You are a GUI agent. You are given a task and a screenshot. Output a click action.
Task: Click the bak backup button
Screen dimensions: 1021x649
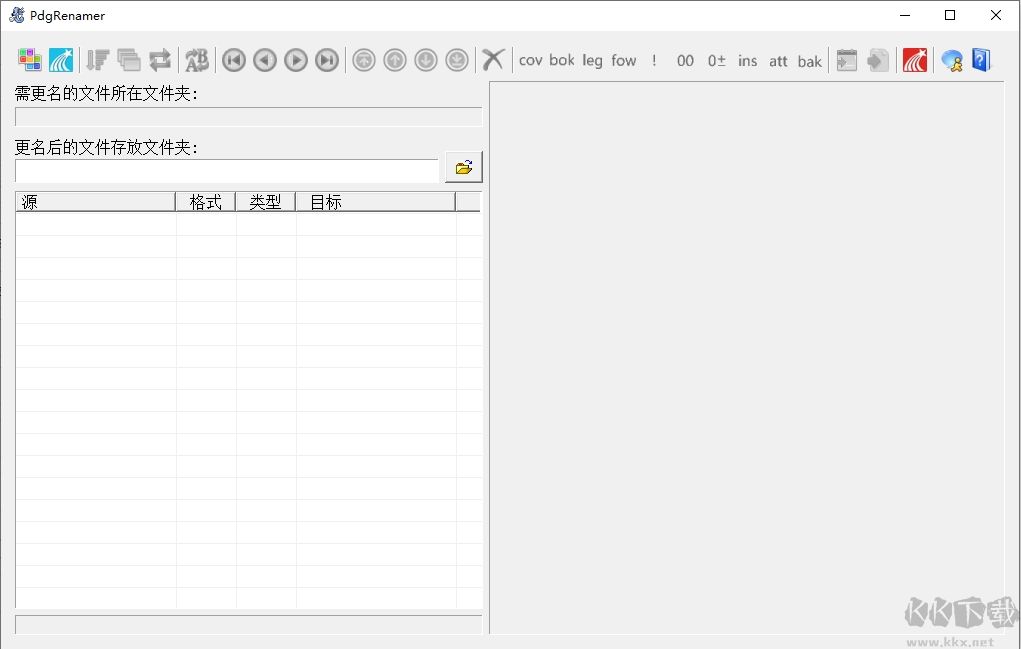coord(809,60)
